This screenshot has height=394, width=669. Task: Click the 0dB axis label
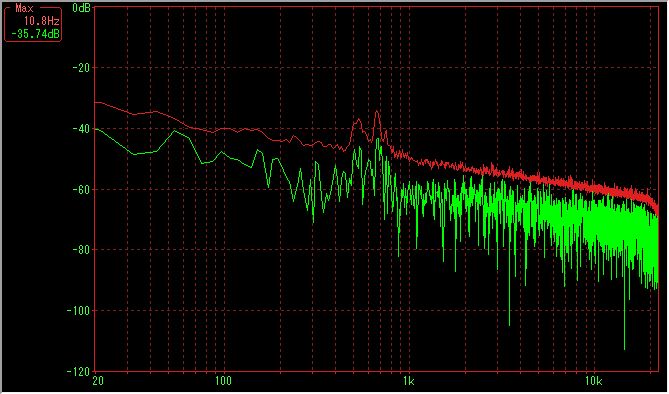click(x=81, y=7)
